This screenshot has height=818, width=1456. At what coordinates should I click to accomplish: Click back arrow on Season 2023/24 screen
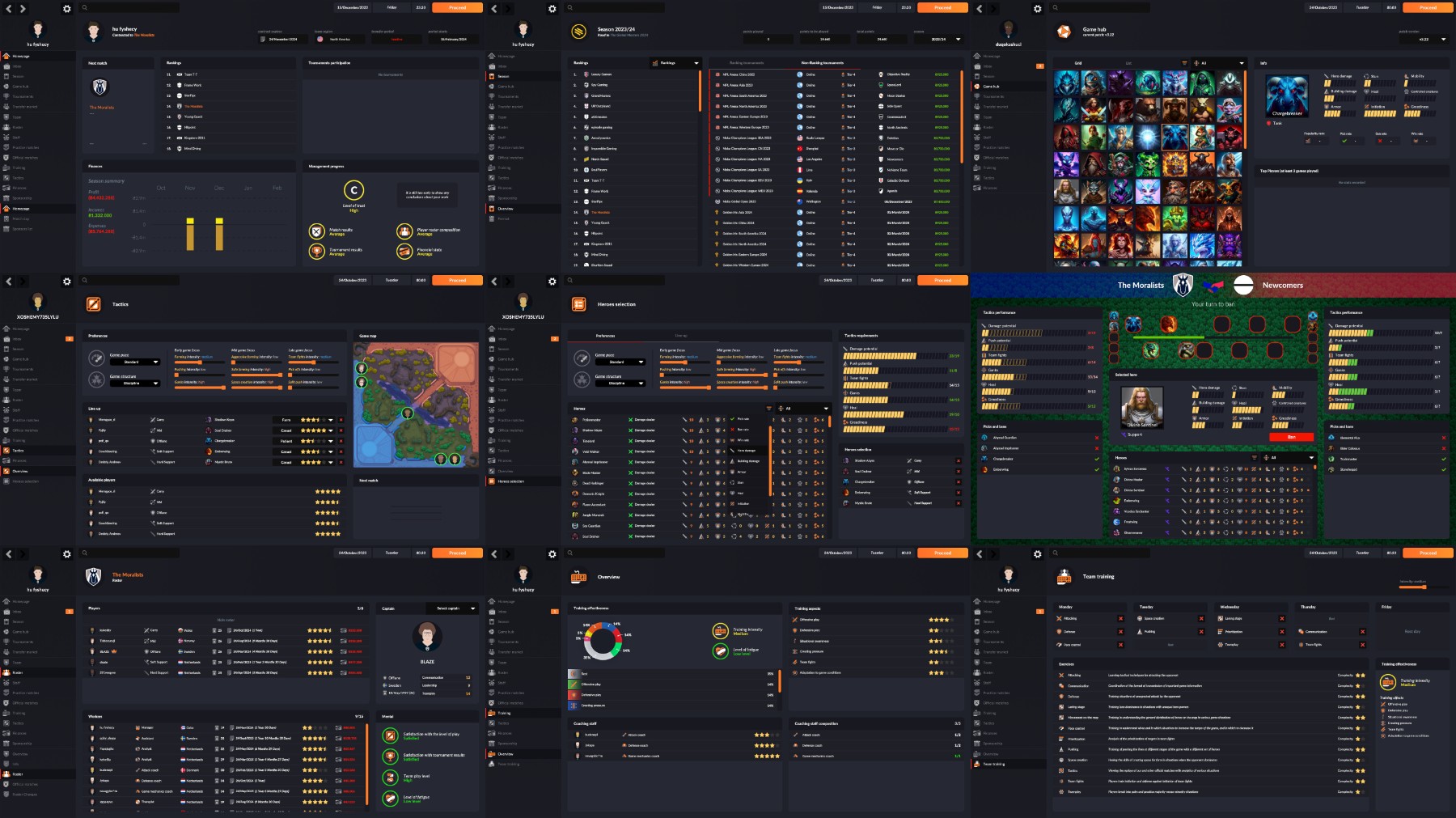494,9
